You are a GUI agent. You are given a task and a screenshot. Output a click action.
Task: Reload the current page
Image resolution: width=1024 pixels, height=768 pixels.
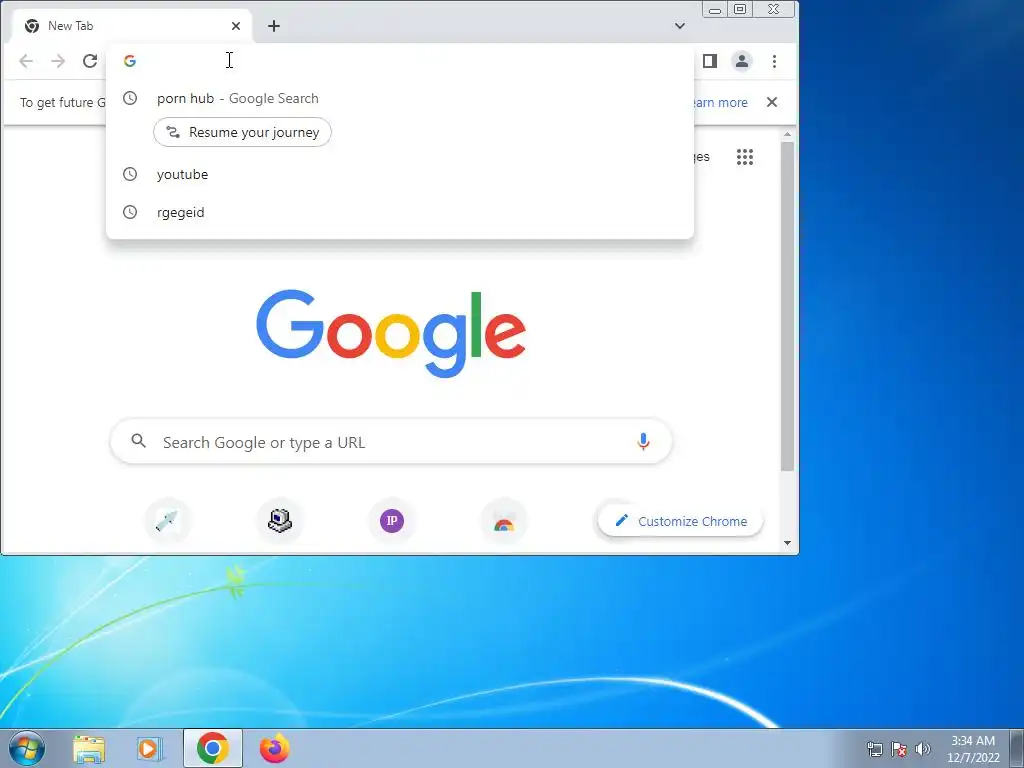[x=90, y=61]
